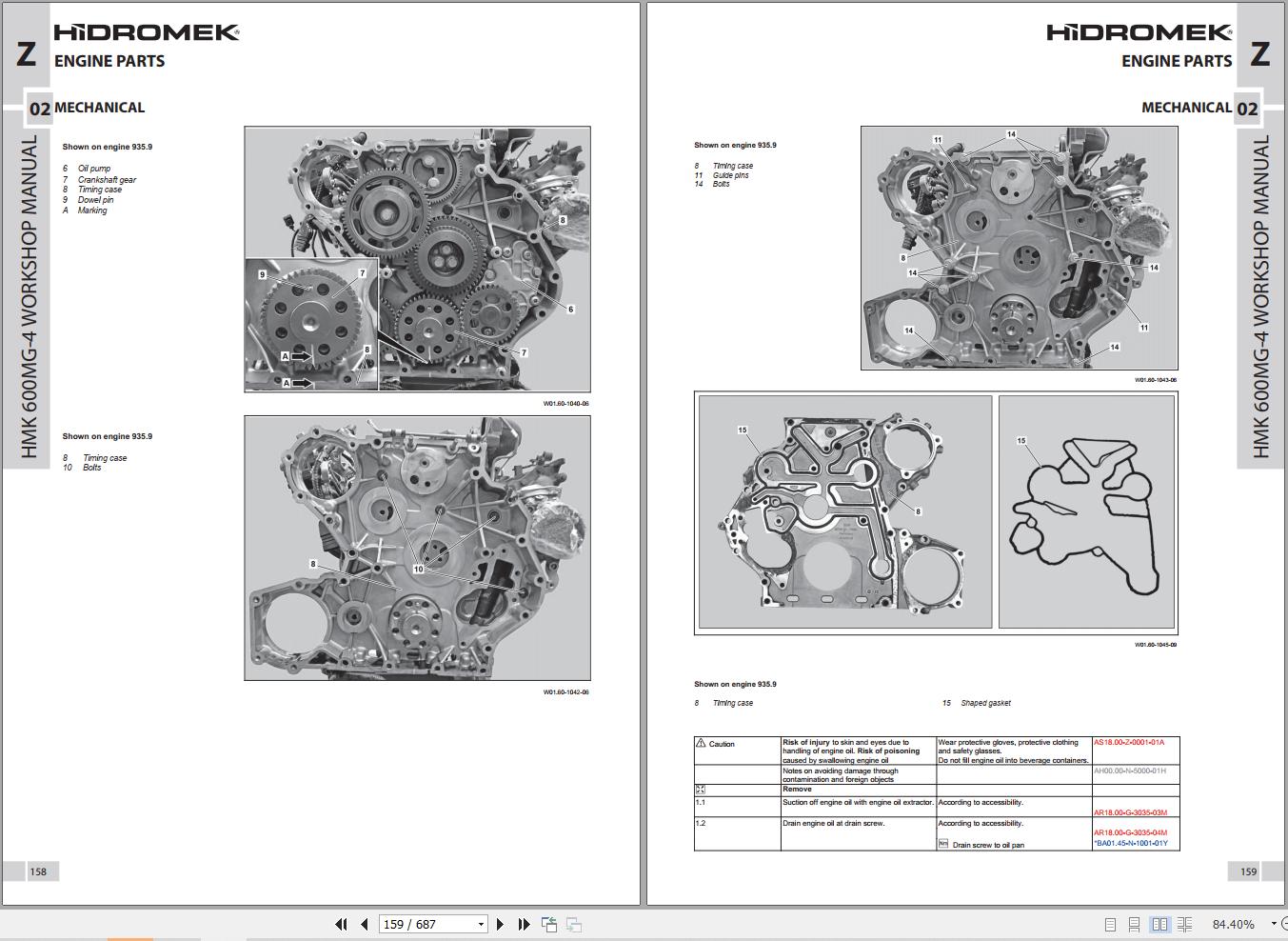Image resolution: width=1288 pixels, height=941 pixels.
Task: Switch to continuous facing view
Action: pos(1185,924)
